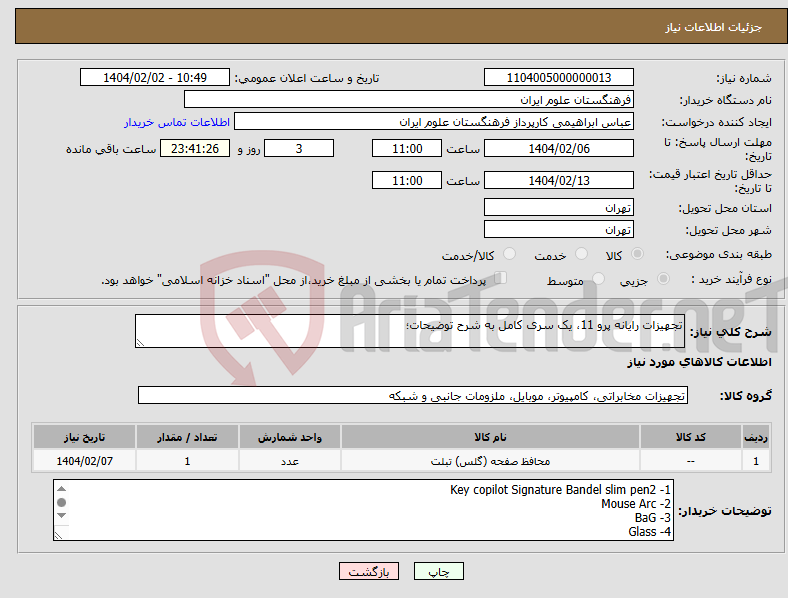
Task: Click the واحد شمارش column header
Action: [290, 437]
